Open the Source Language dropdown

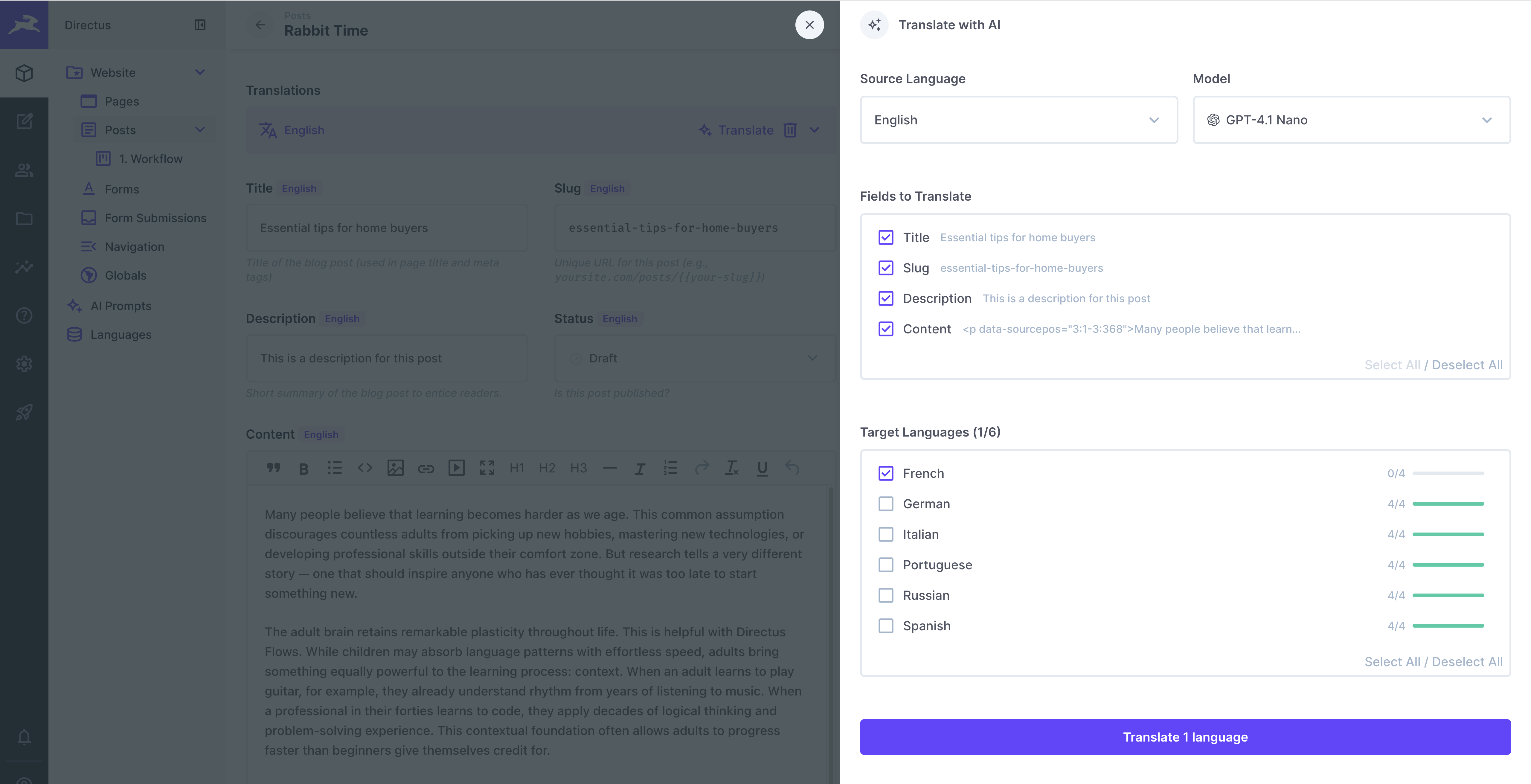point(1018,120)
